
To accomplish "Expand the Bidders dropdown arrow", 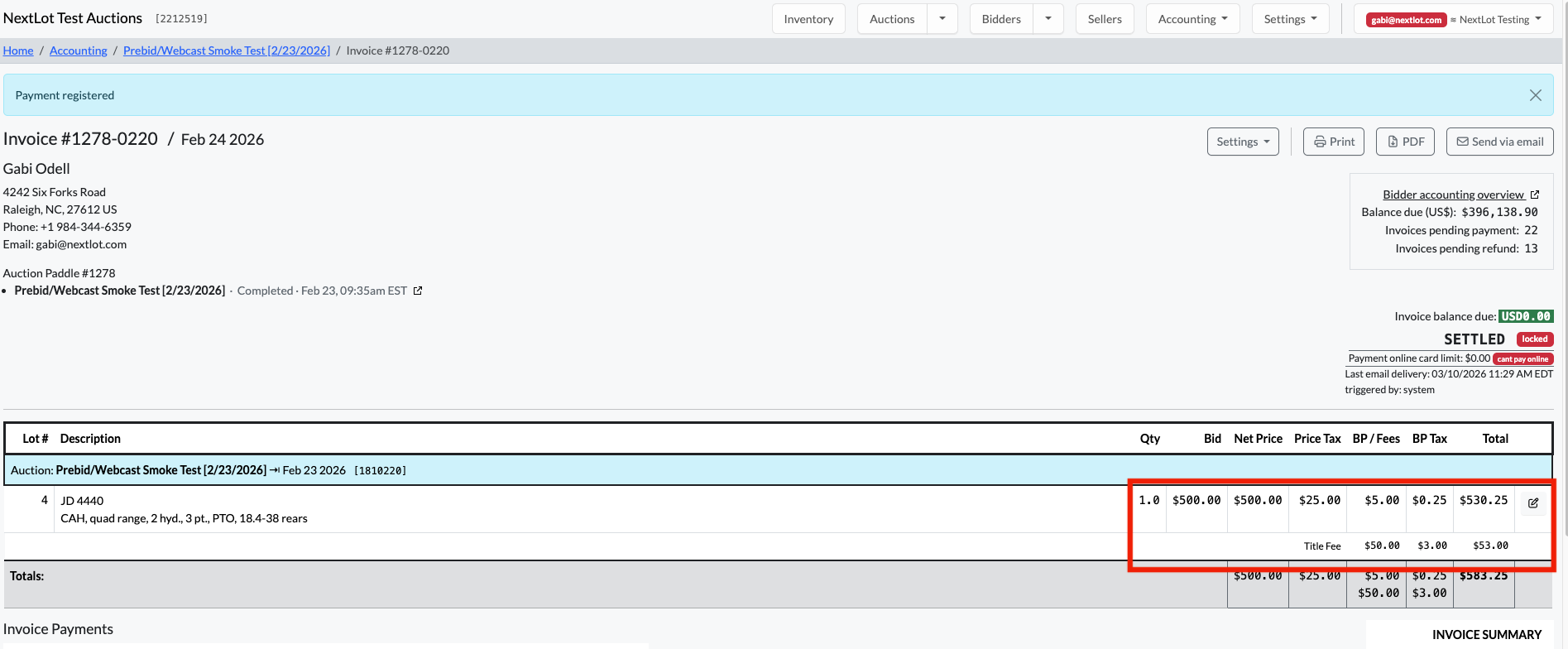I will coord(1048,19).
